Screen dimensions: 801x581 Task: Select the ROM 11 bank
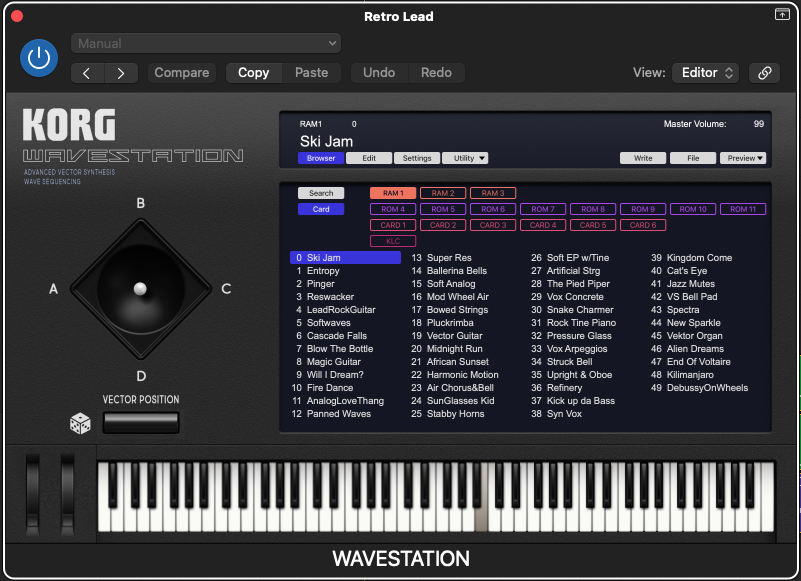743,209
